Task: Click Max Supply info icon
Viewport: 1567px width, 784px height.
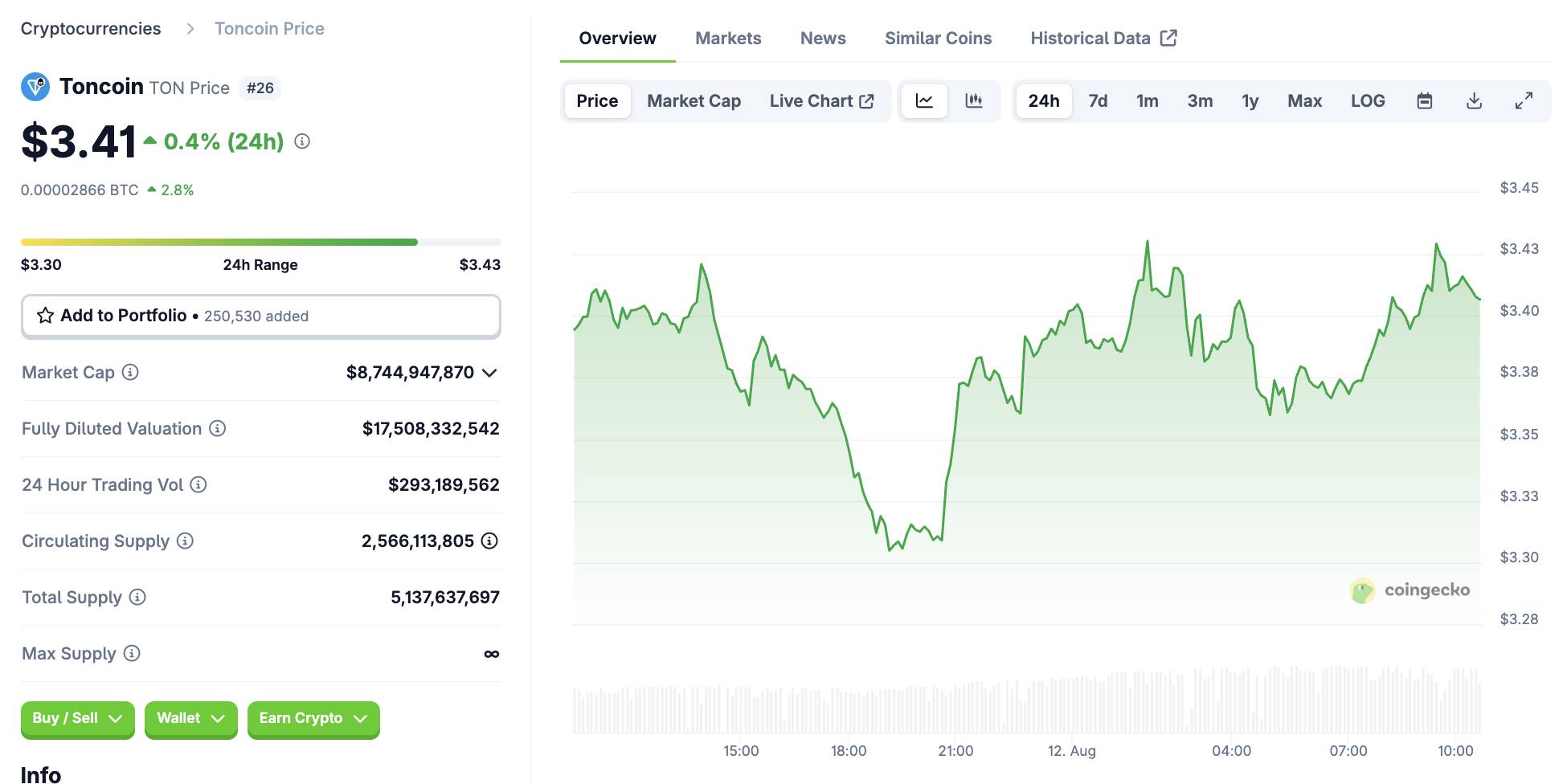Action: (132, 653)
